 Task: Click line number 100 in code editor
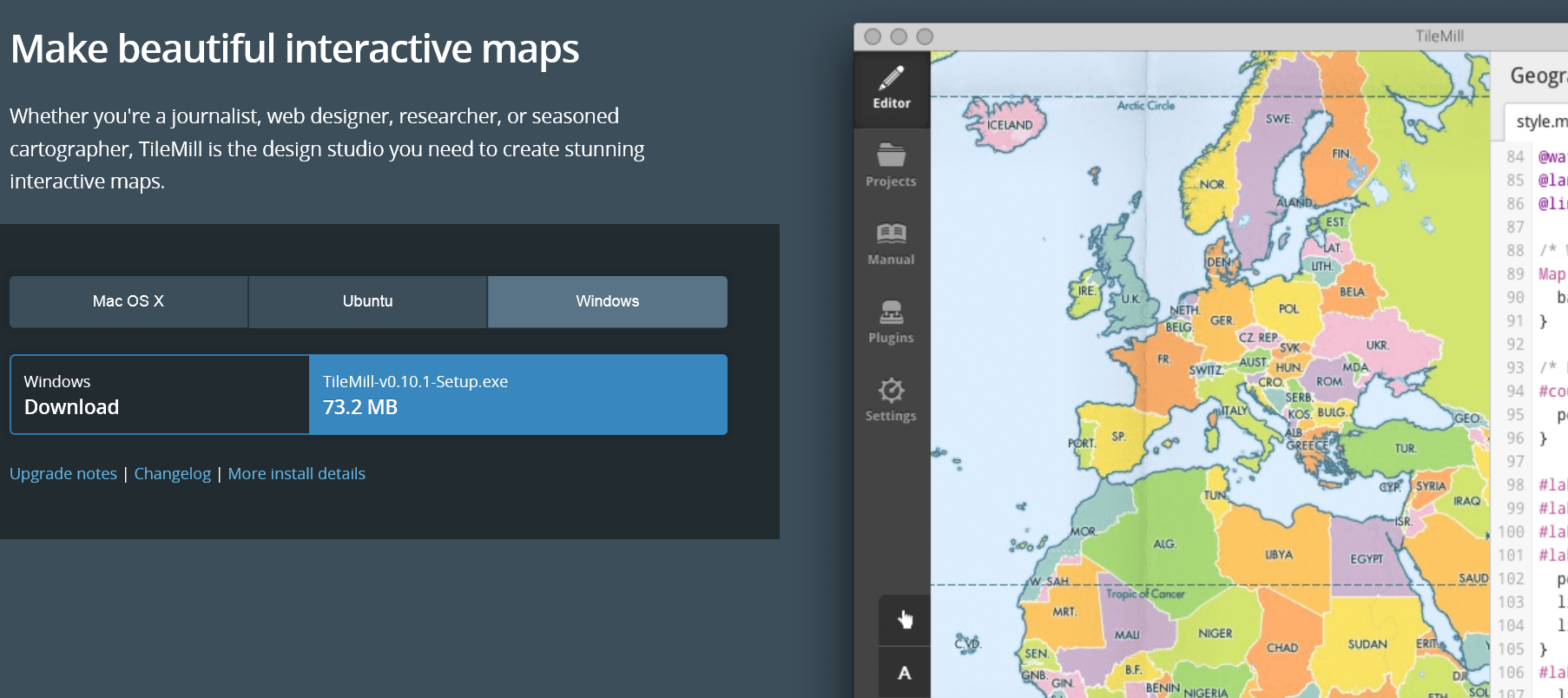(1511, 531)
